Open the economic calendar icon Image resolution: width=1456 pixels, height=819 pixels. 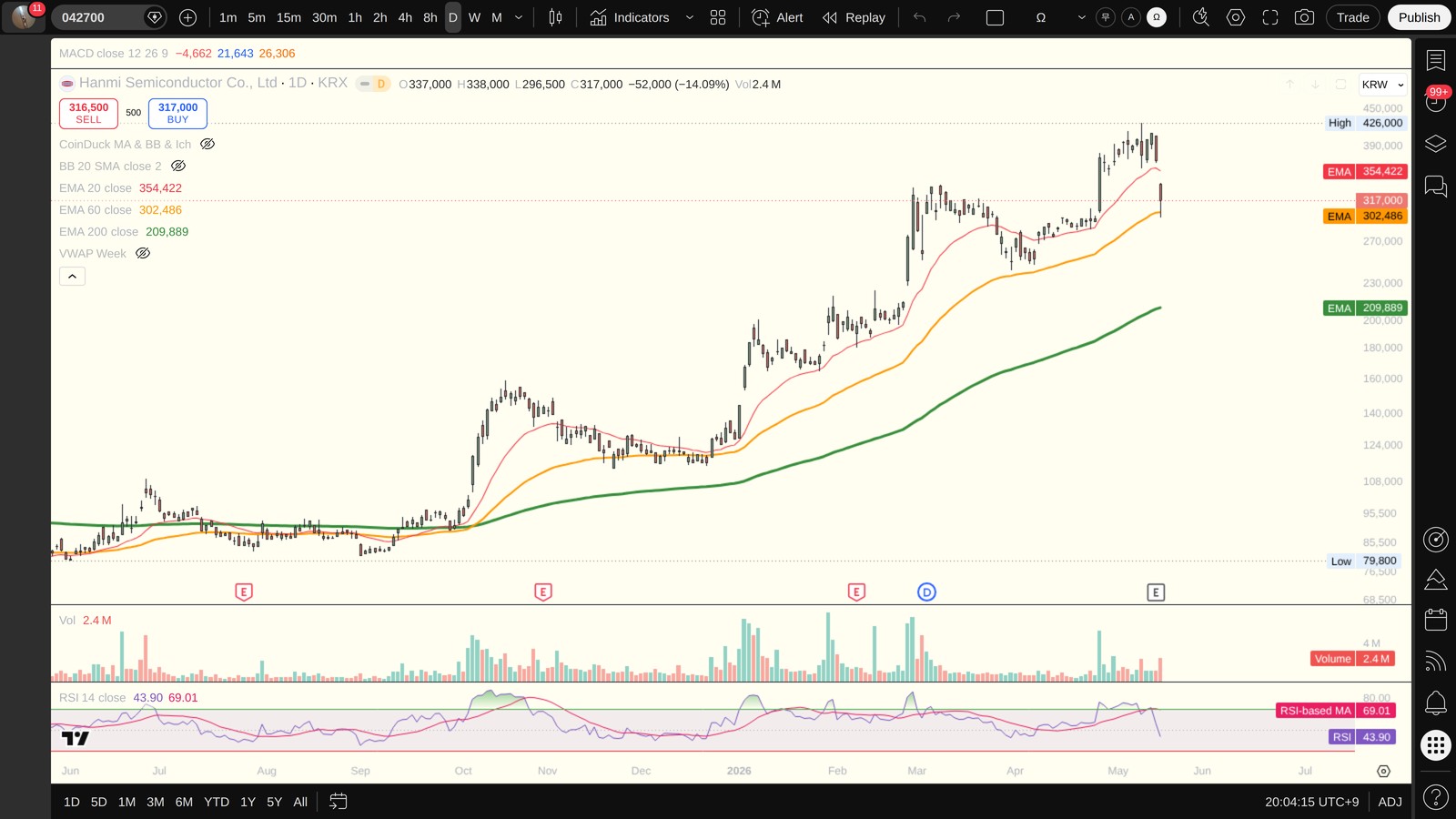point(1436,620)
